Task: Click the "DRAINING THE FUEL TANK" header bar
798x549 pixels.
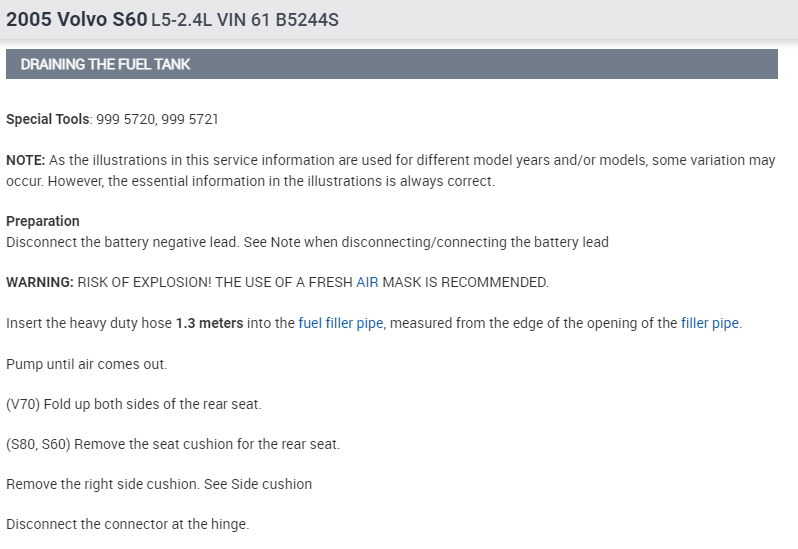Action: tap(391, 65)
